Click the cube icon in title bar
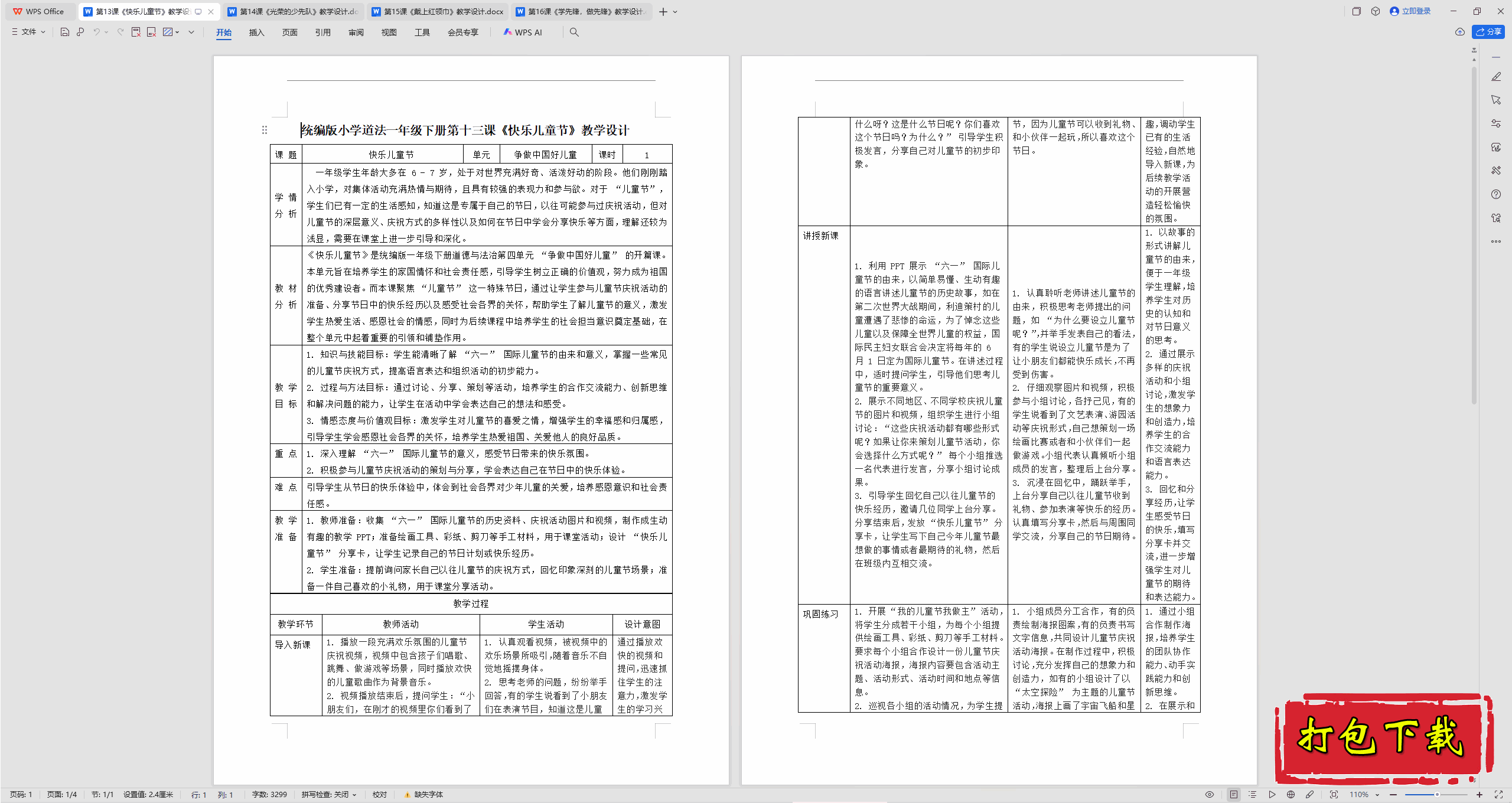1512x803 pixels. coord(1376,11)
